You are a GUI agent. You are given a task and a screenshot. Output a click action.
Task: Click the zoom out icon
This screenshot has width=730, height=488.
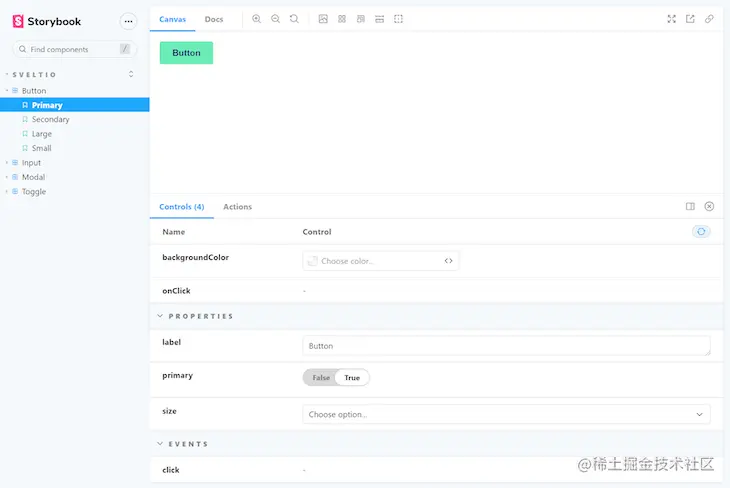pos(276,19)
